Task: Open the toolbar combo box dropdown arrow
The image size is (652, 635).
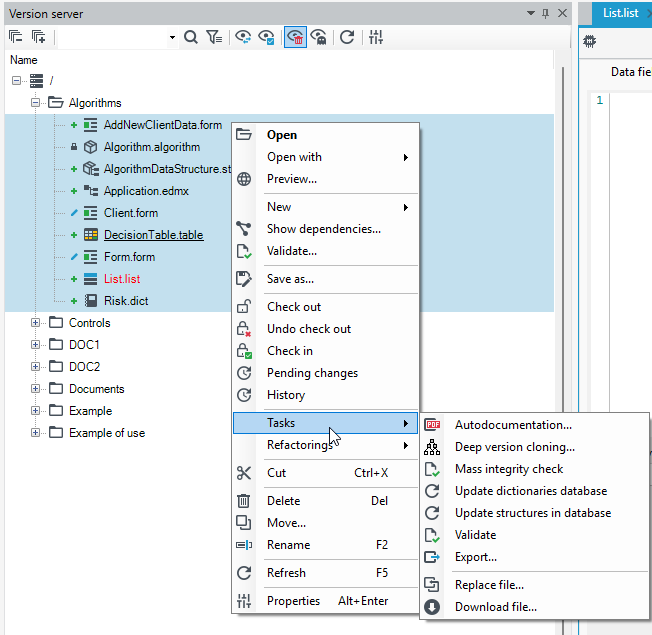Action: 172,38
